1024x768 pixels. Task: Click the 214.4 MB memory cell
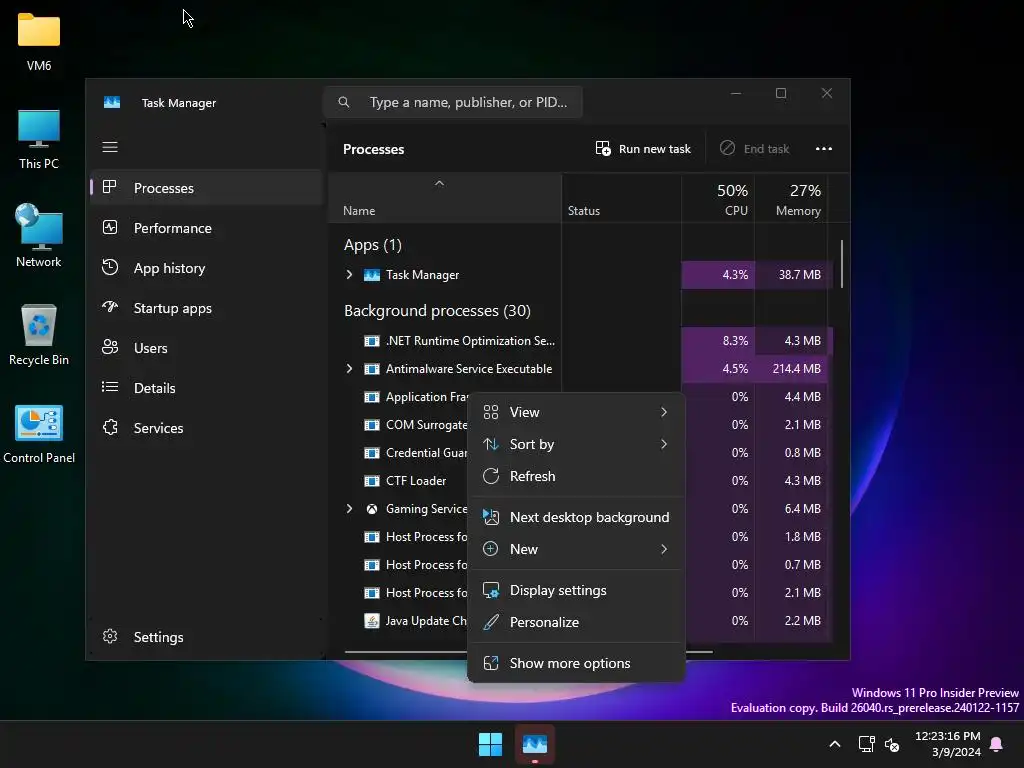[x=791, y=369]
